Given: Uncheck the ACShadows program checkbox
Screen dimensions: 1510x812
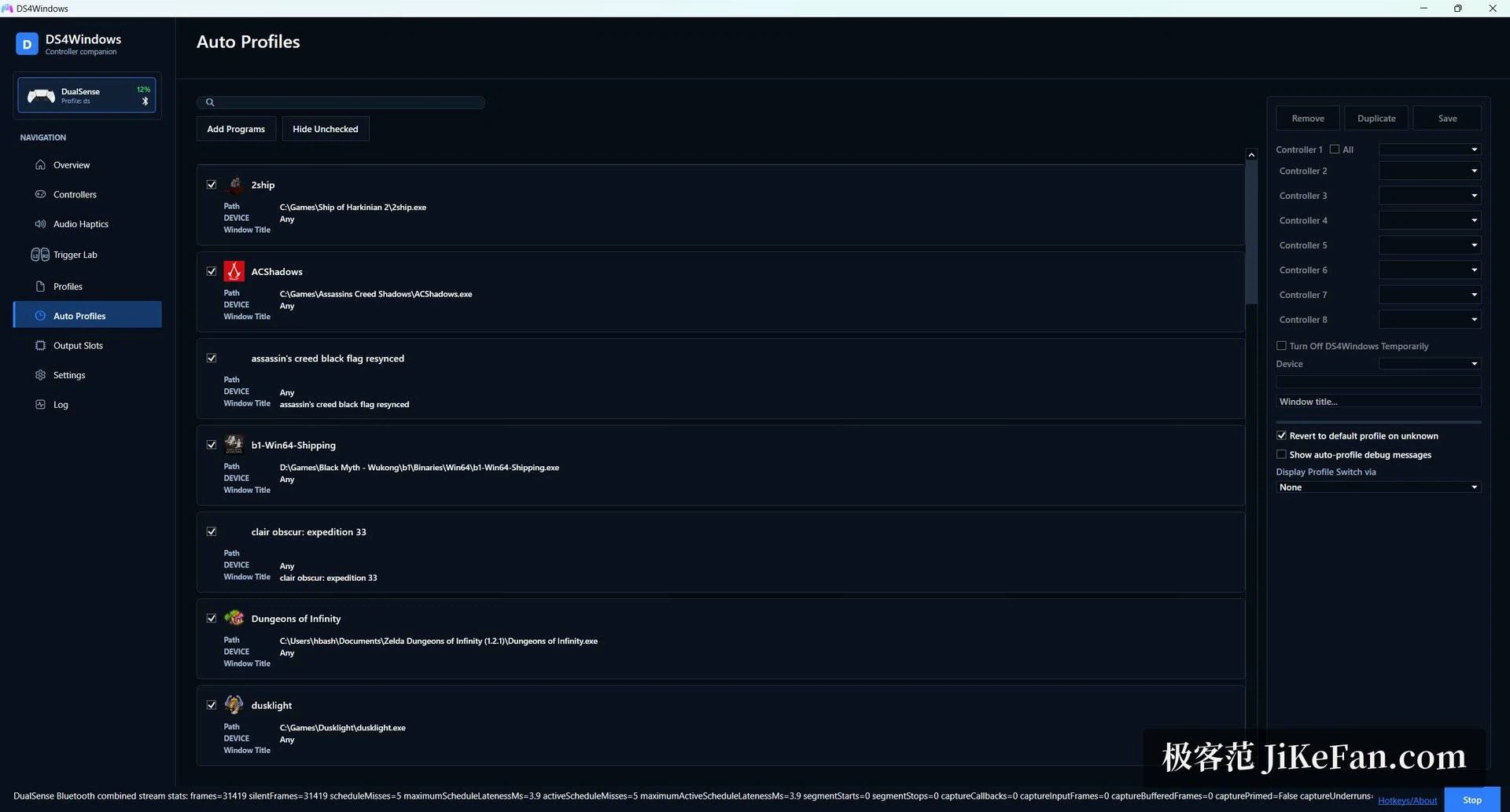Looking at the screenshot, I should (212, 271).
